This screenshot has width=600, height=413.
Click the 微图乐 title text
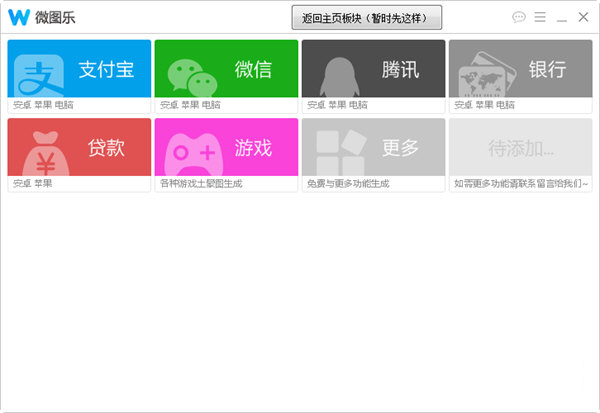[x=55, y=18]
